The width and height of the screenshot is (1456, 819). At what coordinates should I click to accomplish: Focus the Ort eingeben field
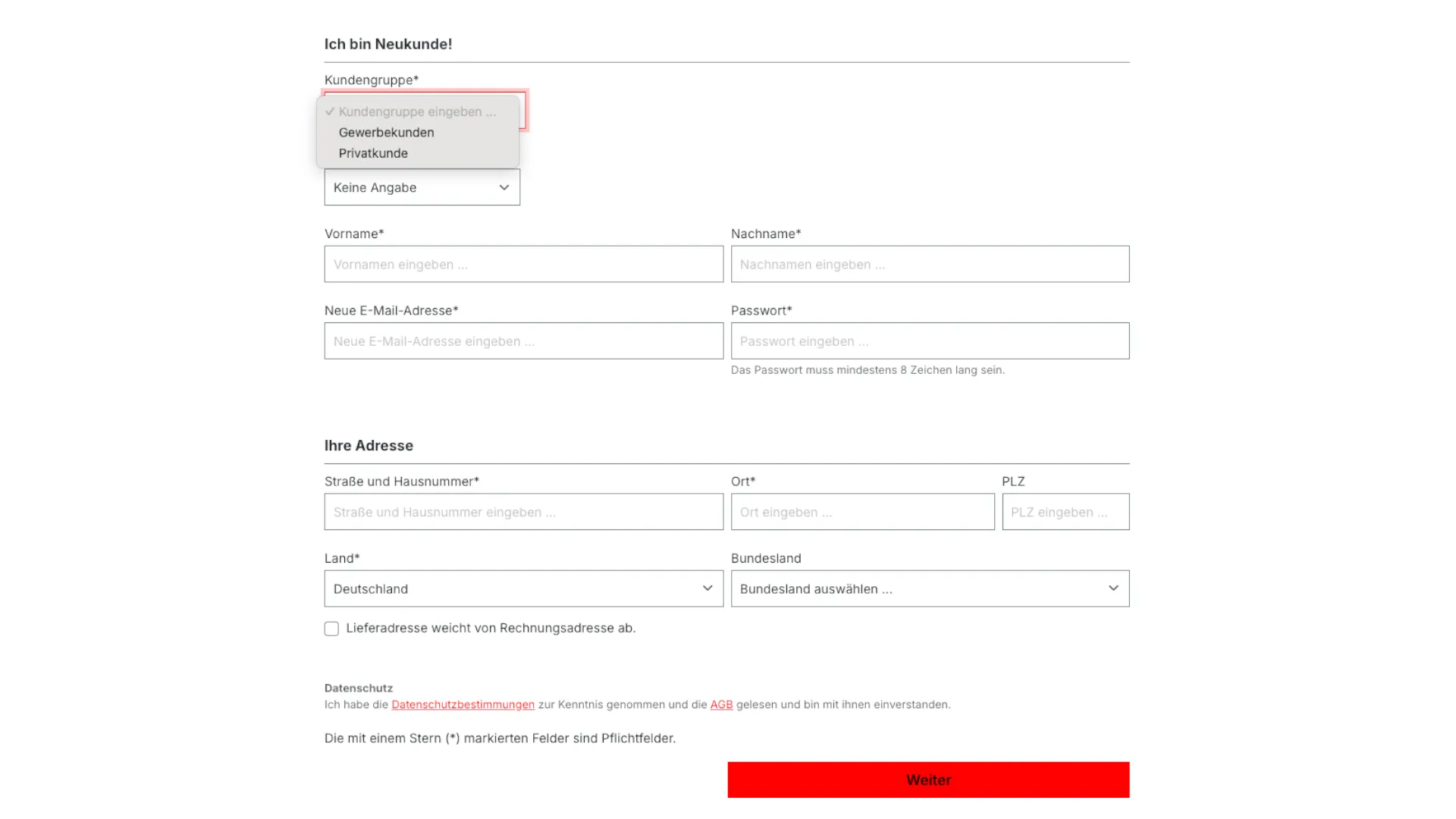pyautogui.click(x=862, y=512)
